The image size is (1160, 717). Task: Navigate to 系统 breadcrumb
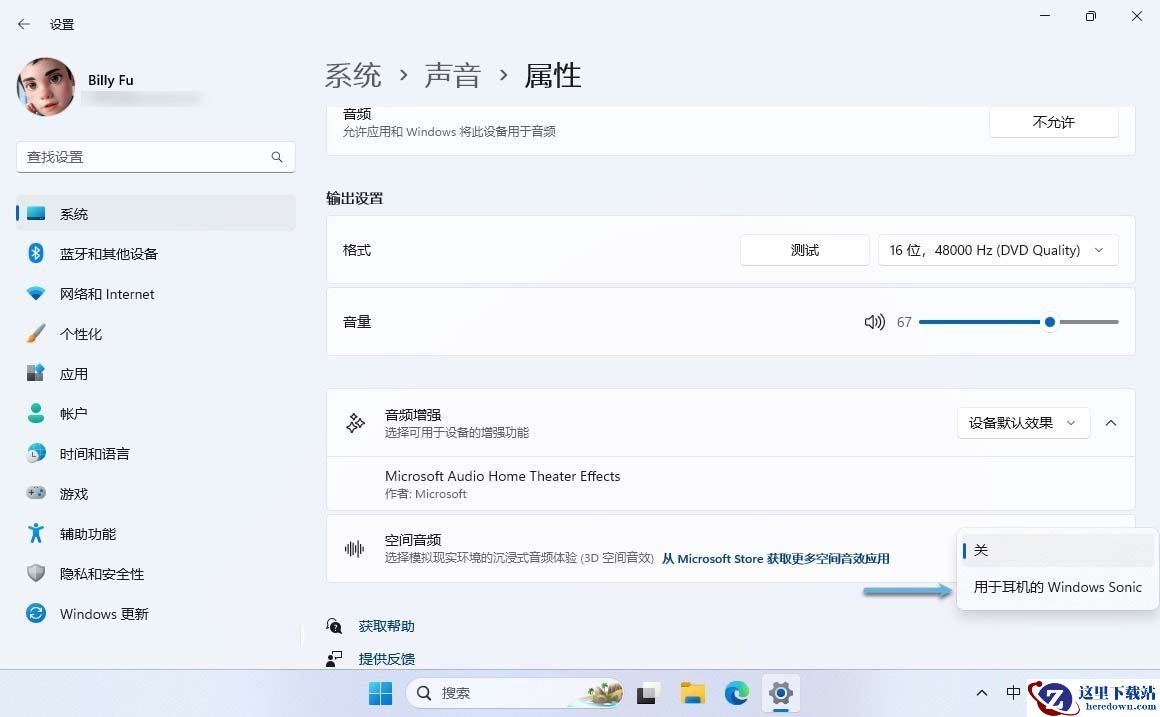[x=353, y=75]
